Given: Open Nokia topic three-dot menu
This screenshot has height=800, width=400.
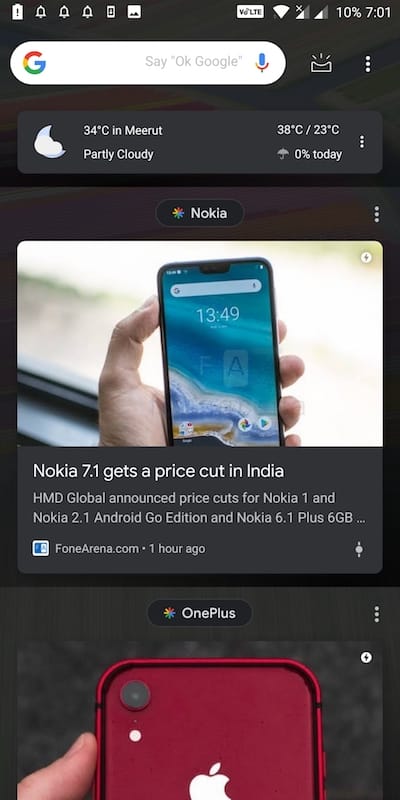Looking at the screenshot, I should pos(377,214).
